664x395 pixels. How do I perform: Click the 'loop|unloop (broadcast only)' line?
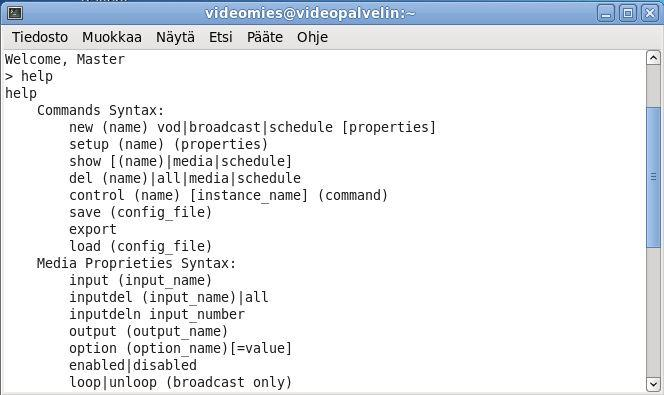(181, 382)
